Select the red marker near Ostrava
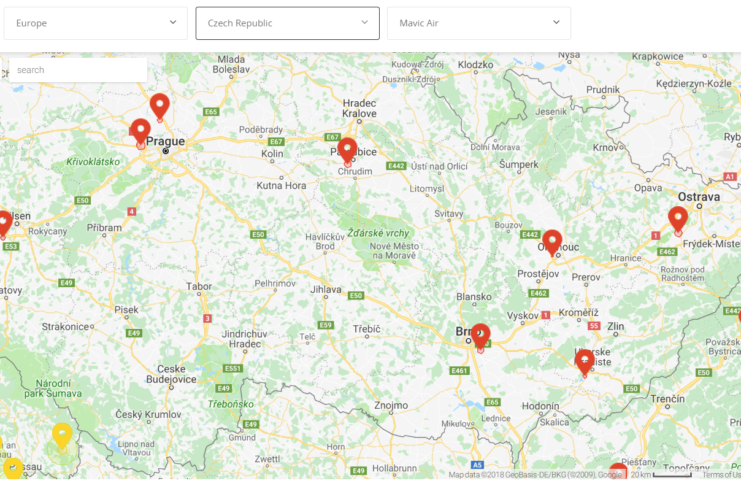Image resolution: width=741 pixels, height=486 pixels. (678, 217)
